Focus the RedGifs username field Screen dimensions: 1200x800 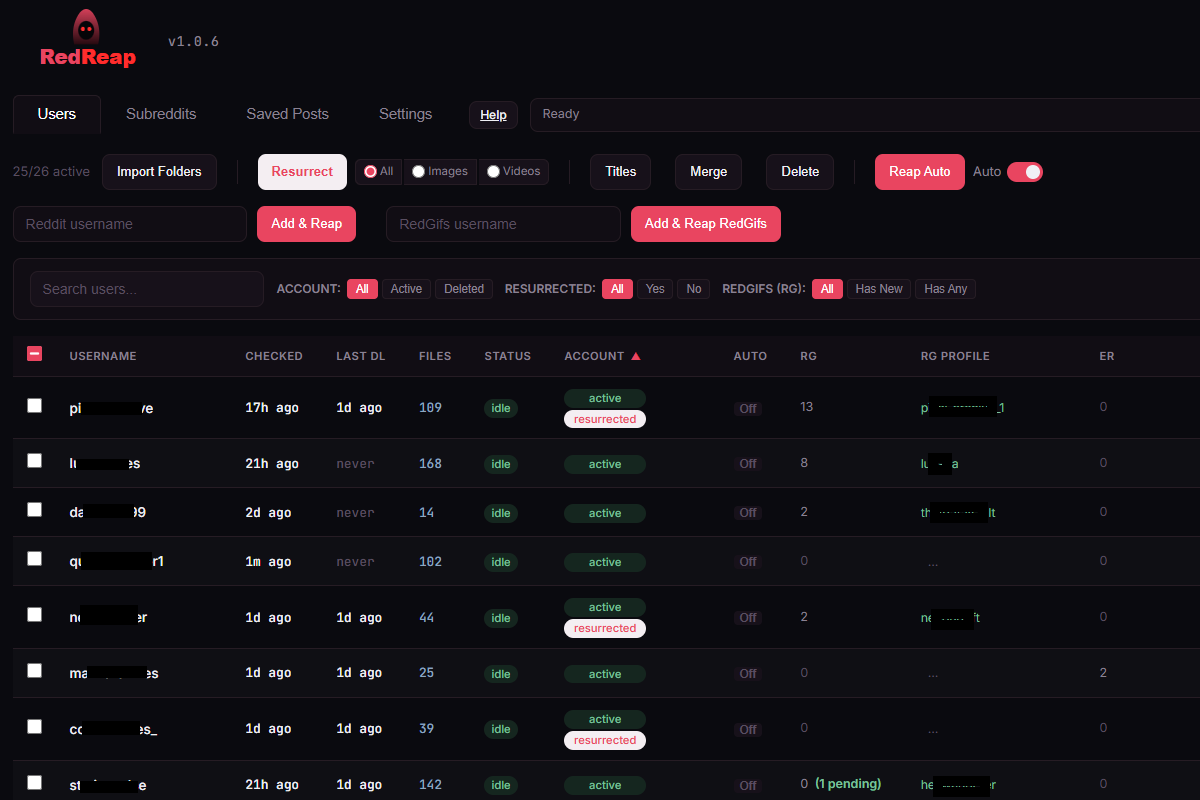[503, 224]
